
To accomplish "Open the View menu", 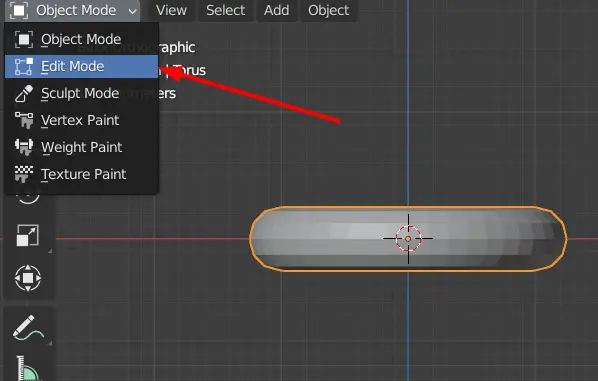I will click(171, 10).
